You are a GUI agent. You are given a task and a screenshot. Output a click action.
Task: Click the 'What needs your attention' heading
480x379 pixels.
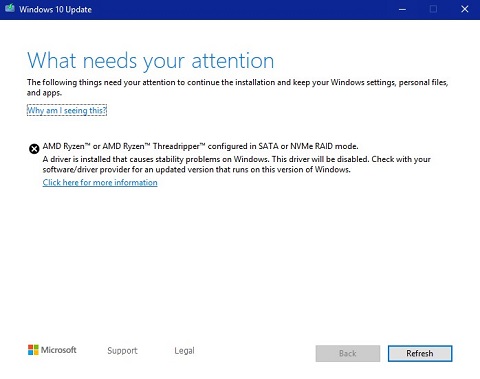click(151, 61)
